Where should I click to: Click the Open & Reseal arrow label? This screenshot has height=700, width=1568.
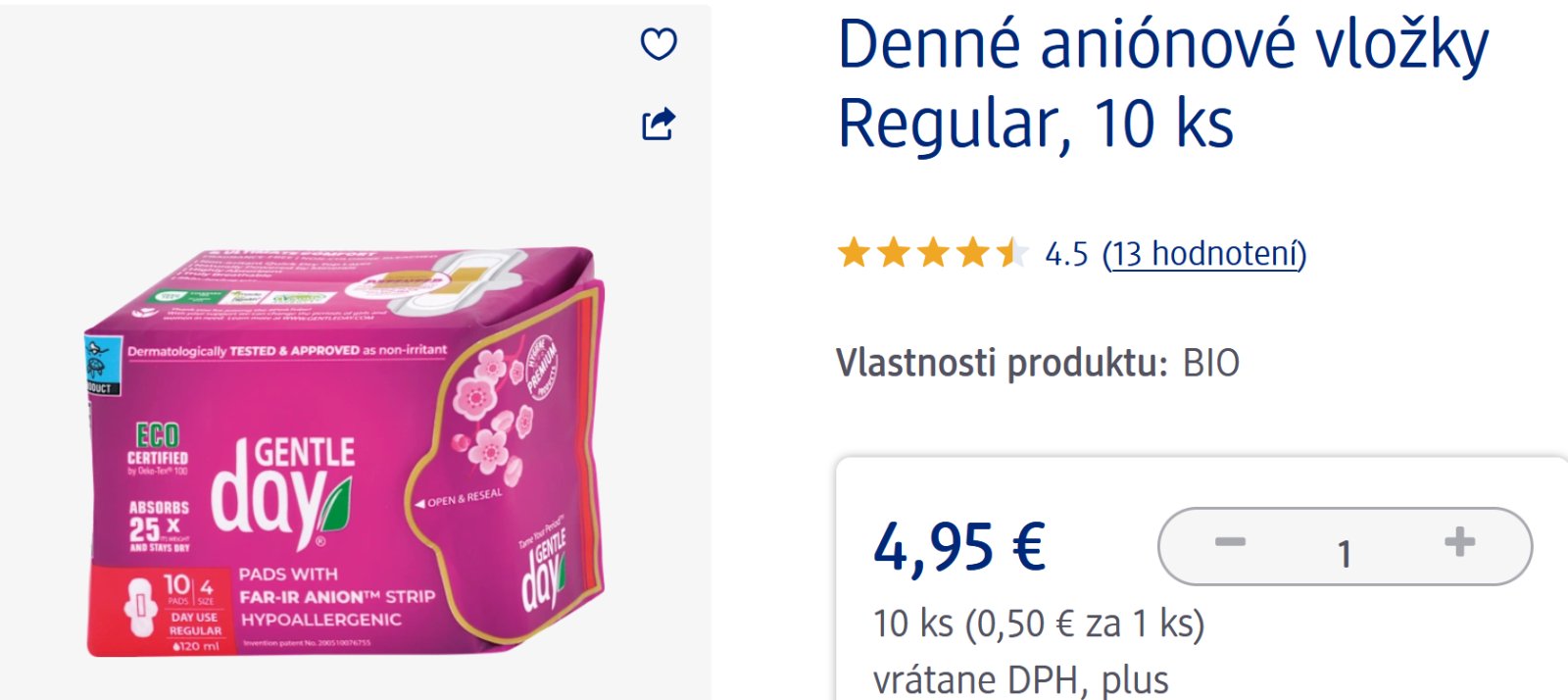[x=459, y=499]
